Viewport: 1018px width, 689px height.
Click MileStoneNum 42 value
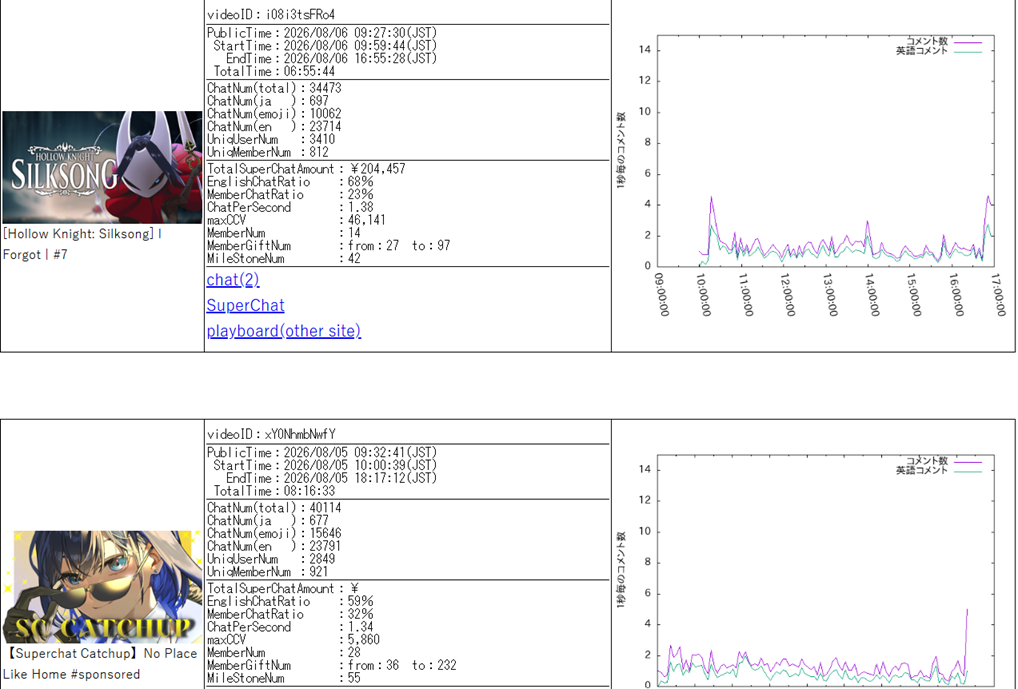(x=354, y=258)
